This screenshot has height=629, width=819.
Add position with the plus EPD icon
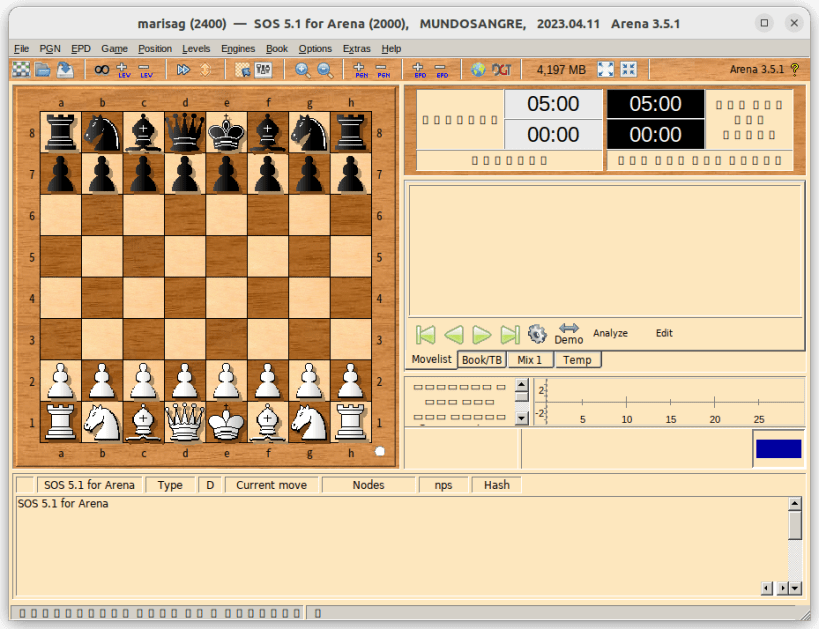(416, 70)
